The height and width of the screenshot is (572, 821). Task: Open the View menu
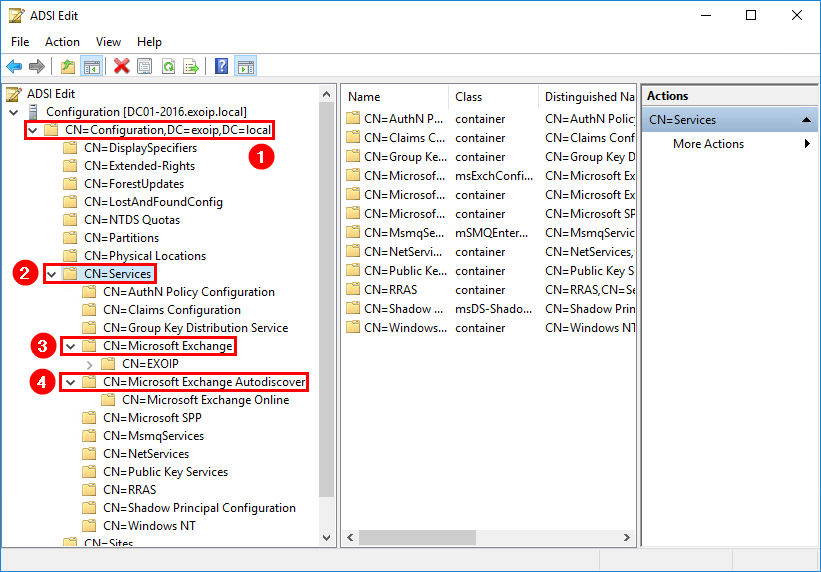tap(108, 42)
